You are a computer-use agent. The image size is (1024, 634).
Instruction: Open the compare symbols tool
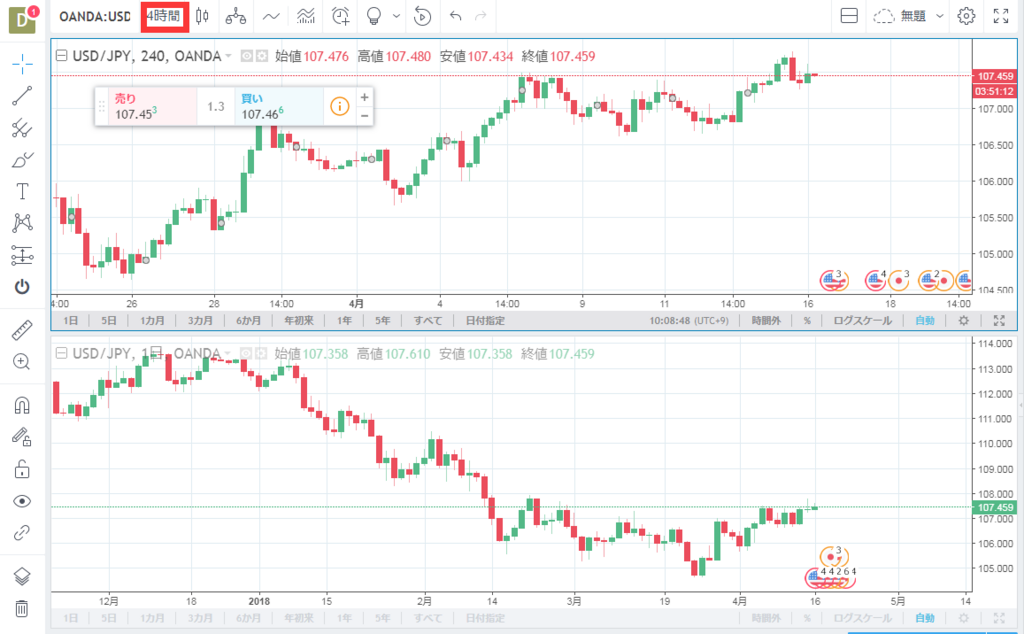[236, 16]
